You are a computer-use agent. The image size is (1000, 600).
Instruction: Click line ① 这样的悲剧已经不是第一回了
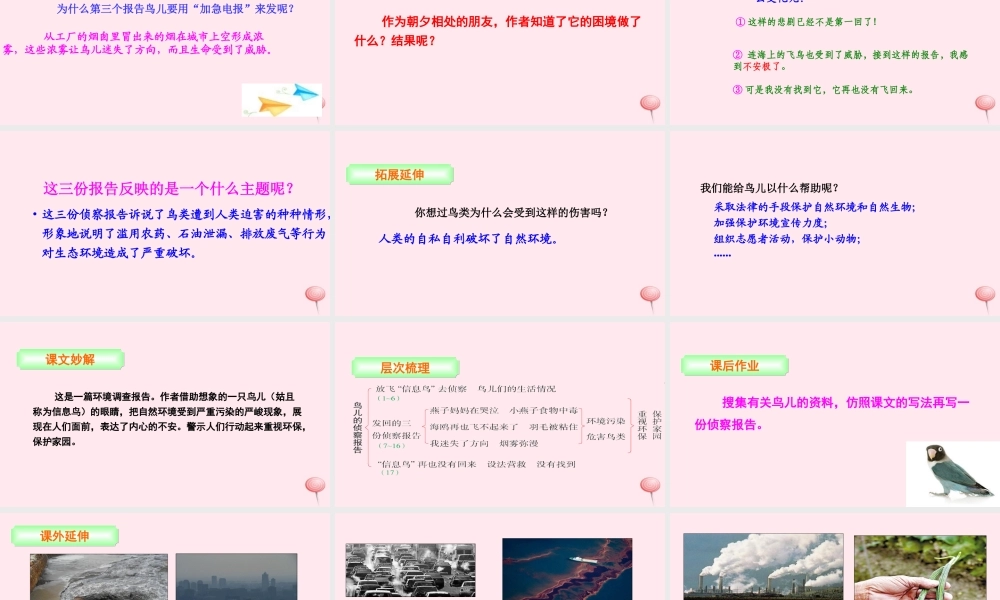pyautogui.click(x=807, y=22)
